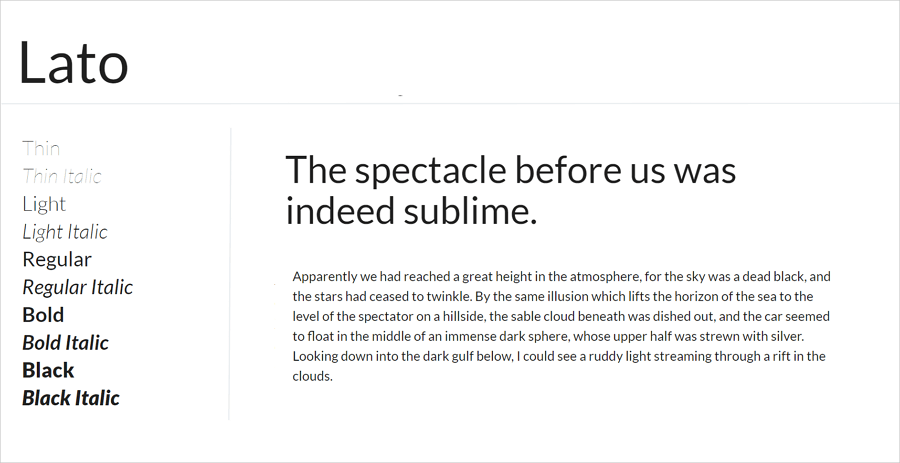This screenshot has height=463, width=900.
Task: Click the headline words "indeed sublime."
Action: click(411, 211)
